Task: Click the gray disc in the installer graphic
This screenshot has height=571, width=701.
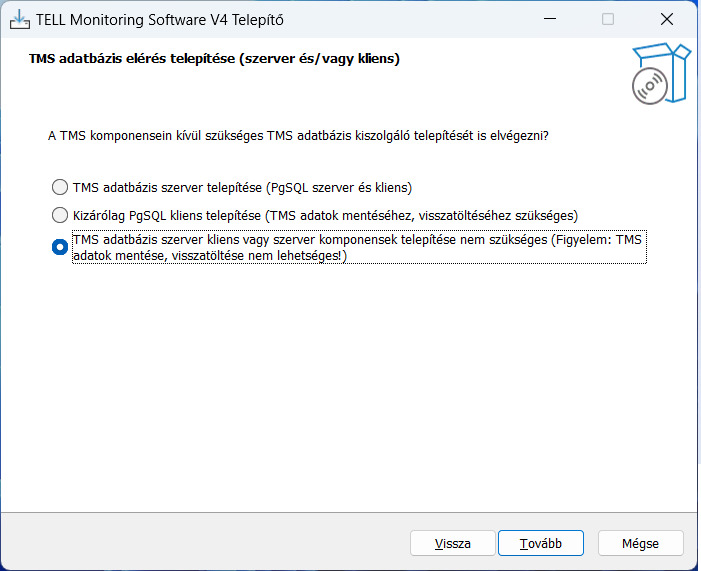Action: 650,86
